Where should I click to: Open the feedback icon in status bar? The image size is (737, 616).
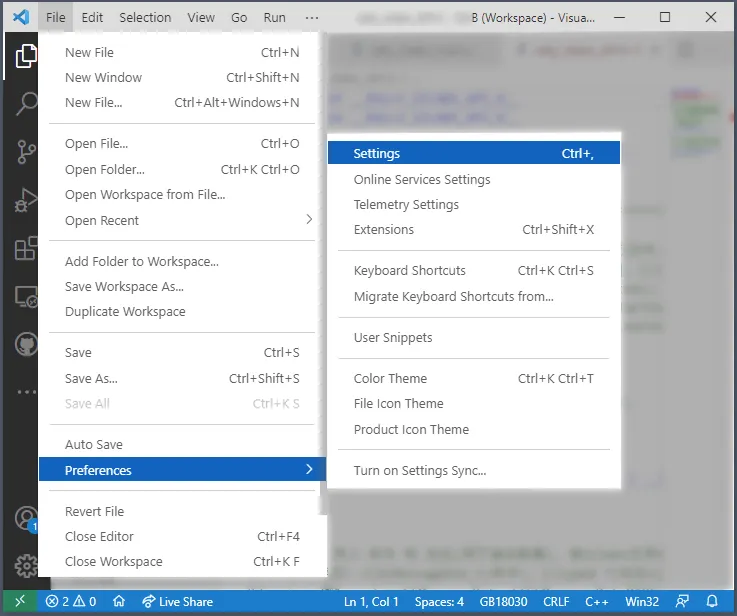click(x=682, y=601)
